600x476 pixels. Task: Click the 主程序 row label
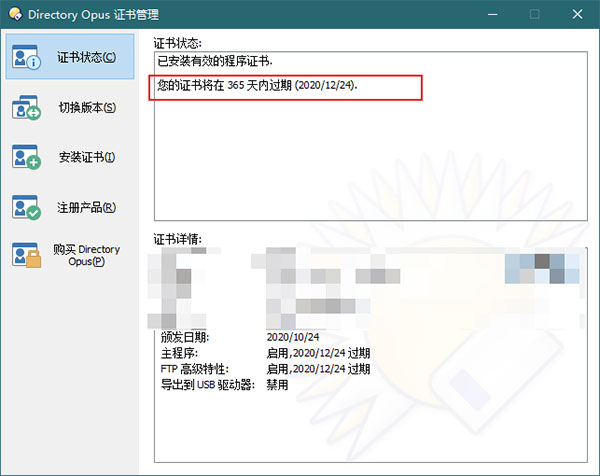click(179, 353)
